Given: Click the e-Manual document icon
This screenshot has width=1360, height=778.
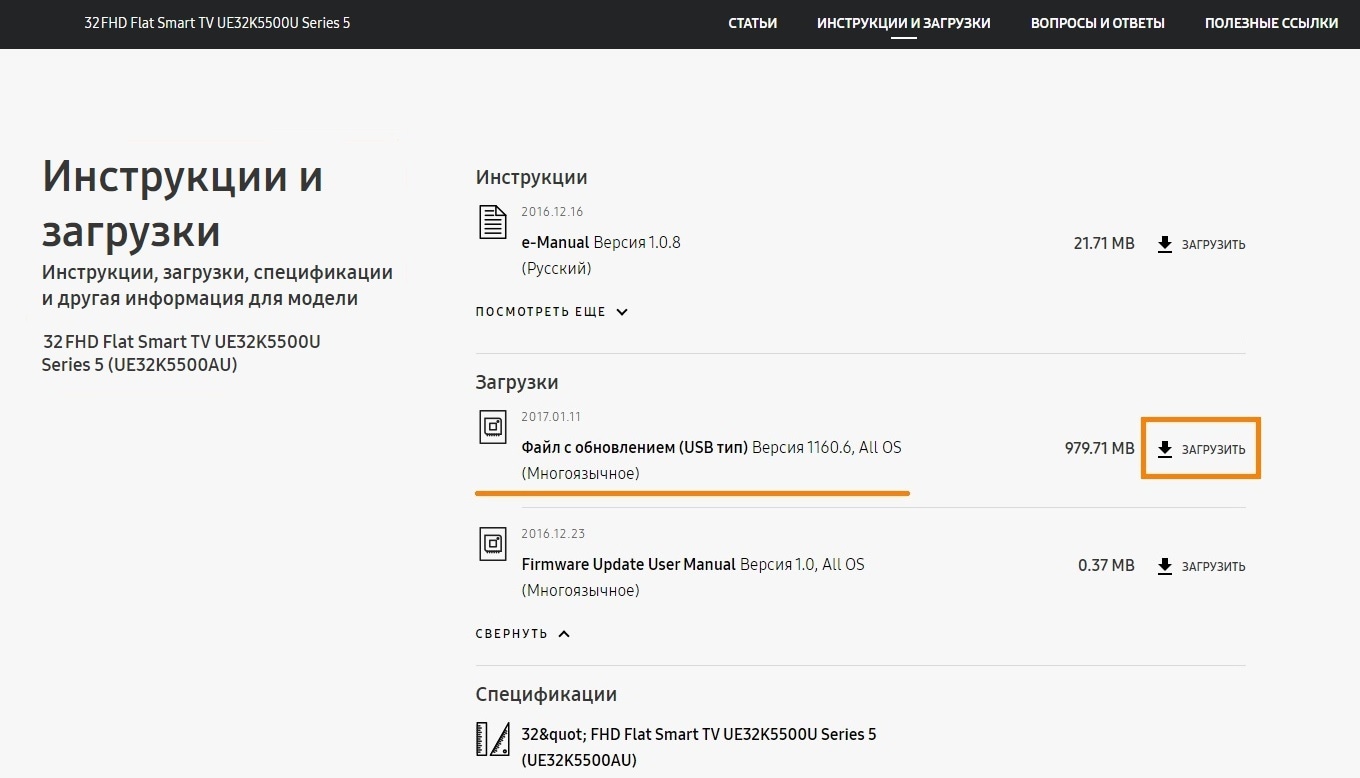Looking at the screenshot, I should pos(493,221).
